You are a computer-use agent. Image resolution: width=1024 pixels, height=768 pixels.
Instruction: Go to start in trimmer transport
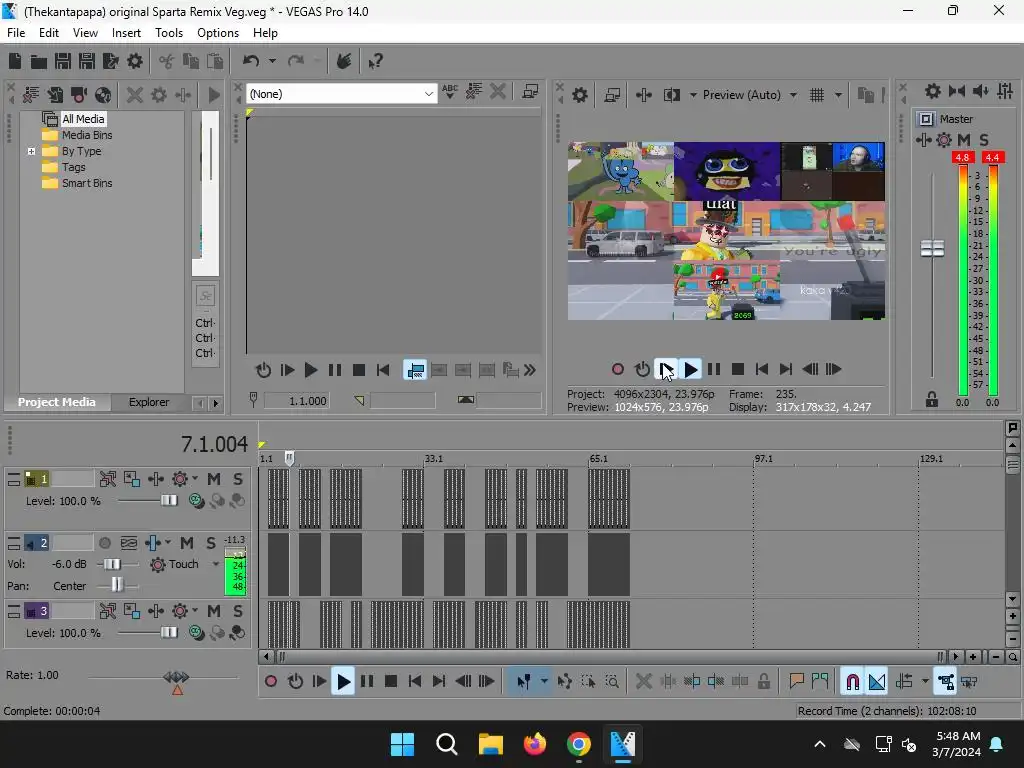pyautogui.click(x=383, y=371)
